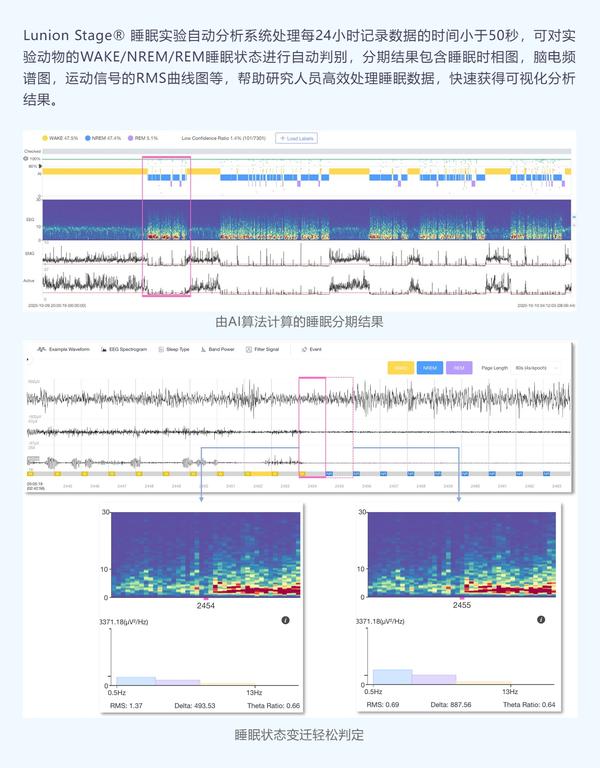Click the Load Labels button
The width and height of the screenshot is (600, 768).
pyautogui.click(x=296, y=139)
